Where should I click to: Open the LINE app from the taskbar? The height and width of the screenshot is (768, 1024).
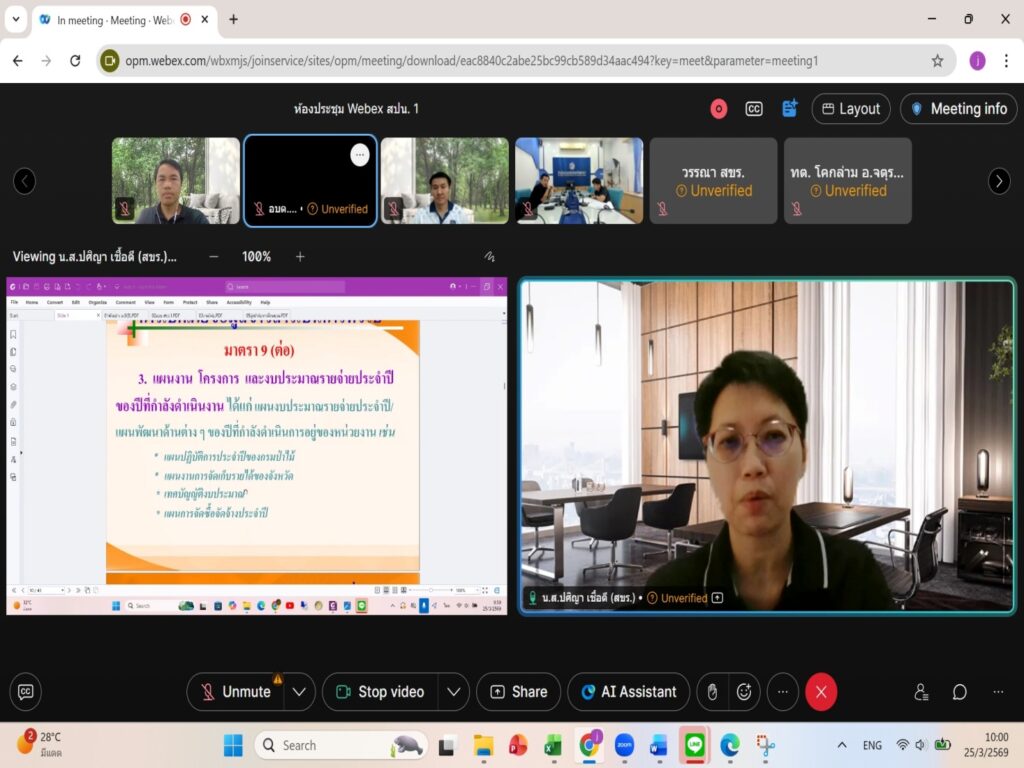coord(694,745)
